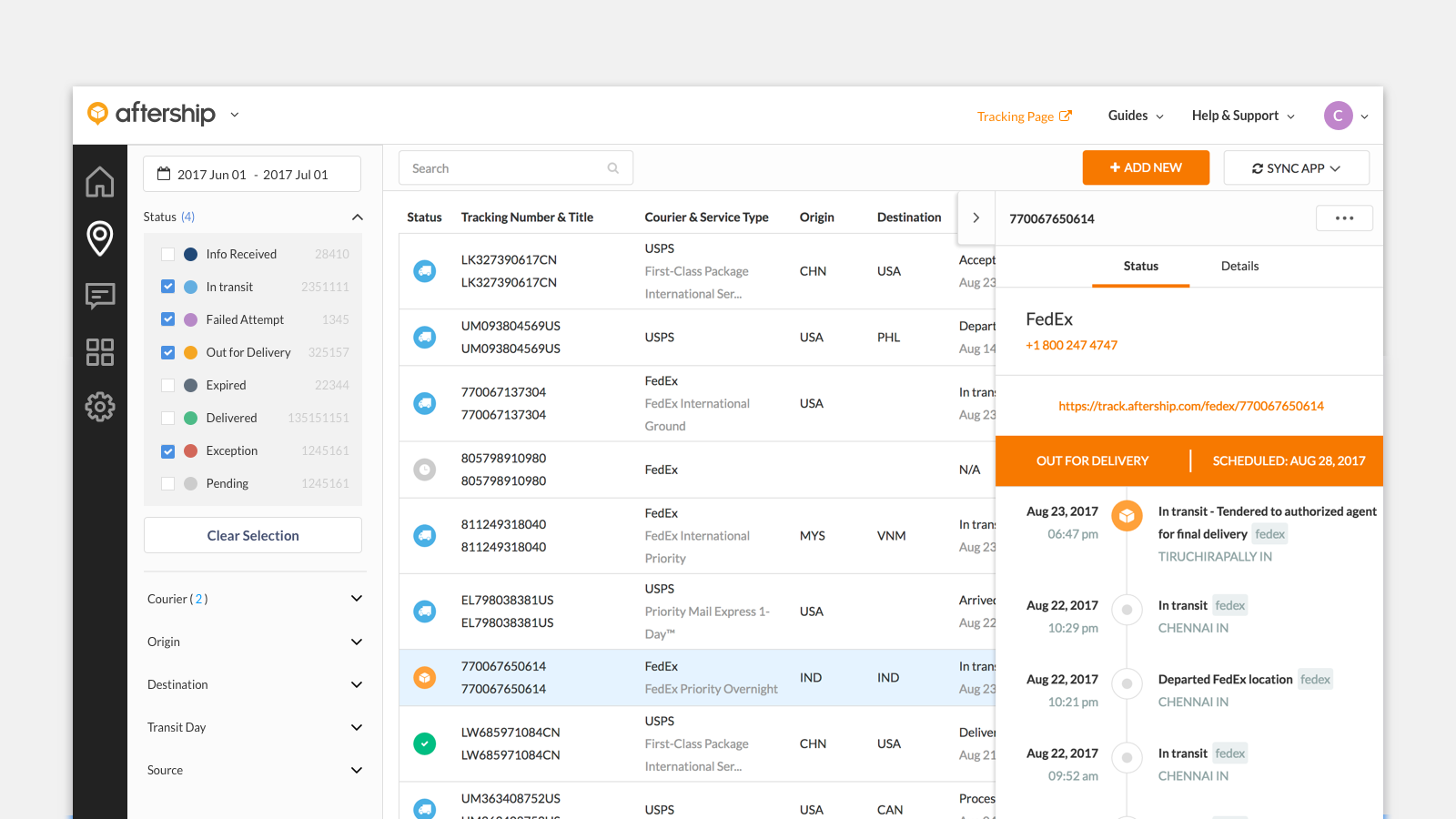Screen dimensions: 1456x819
Task: Expand the Destination filter section
Action: (357, 684)
